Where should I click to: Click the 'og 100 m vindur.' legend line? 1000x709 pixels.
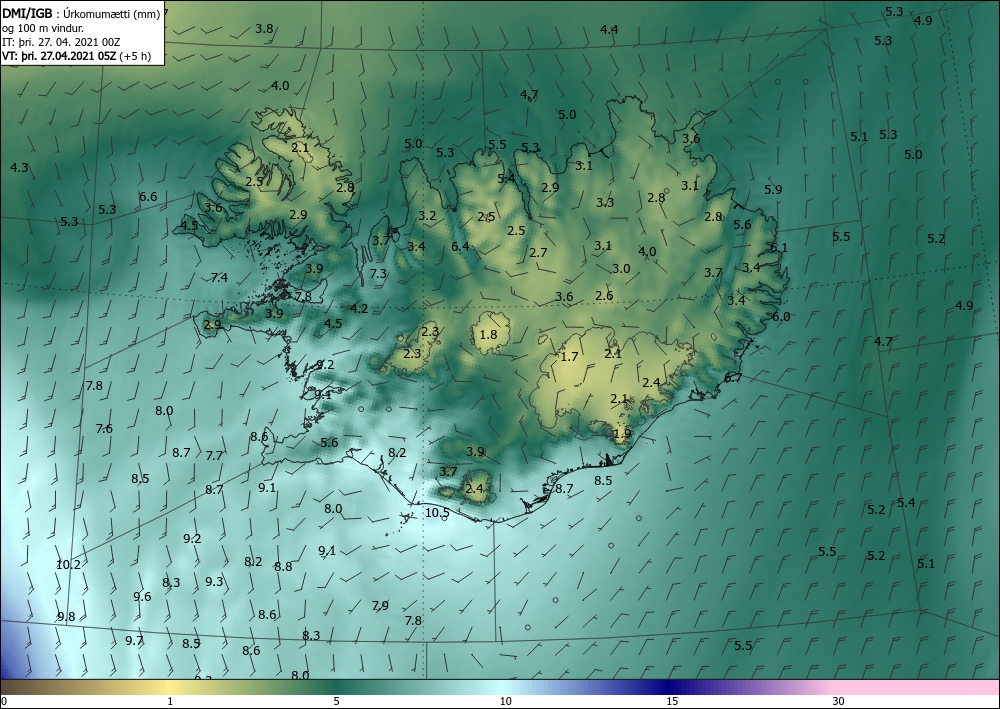tap(43, 28)
